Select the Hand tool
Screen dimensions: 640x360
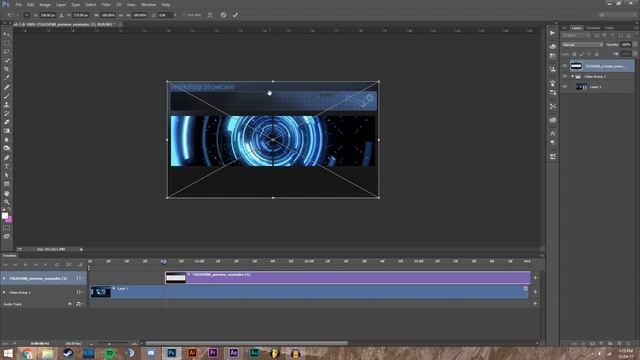click(x=7, y=193)
